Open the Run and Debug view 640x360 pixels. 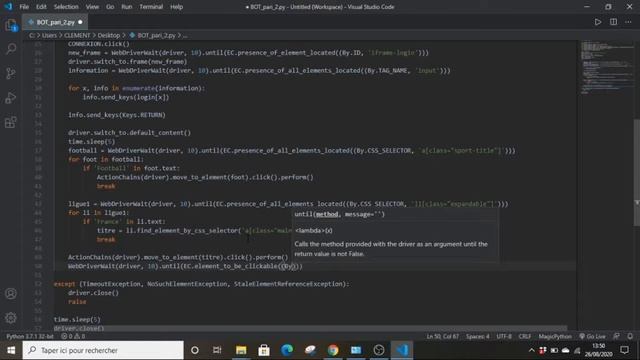point(11,98)
